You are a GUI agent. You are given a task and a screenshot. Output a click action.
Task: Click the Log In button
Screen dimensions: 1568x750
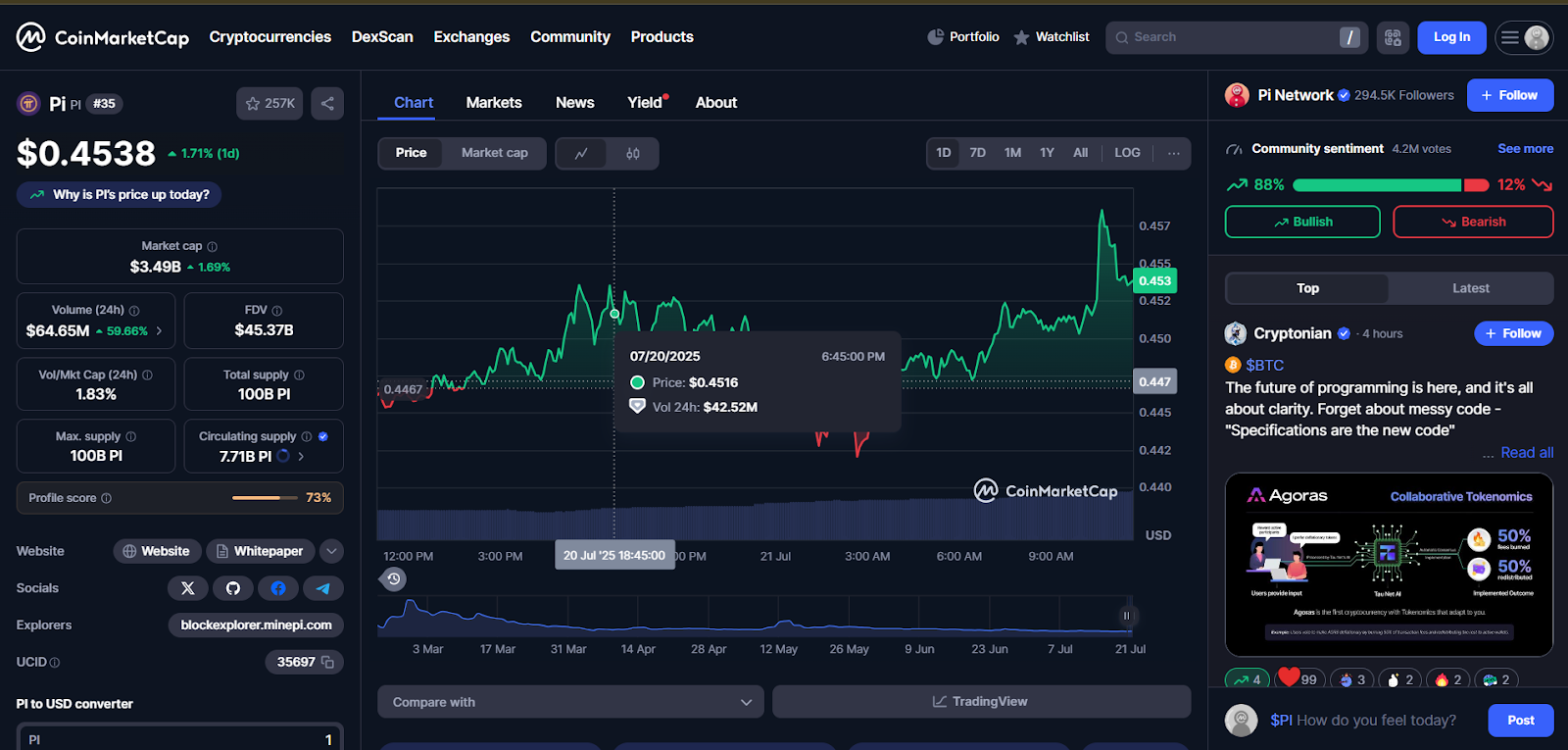click(x=1451, y=37)
